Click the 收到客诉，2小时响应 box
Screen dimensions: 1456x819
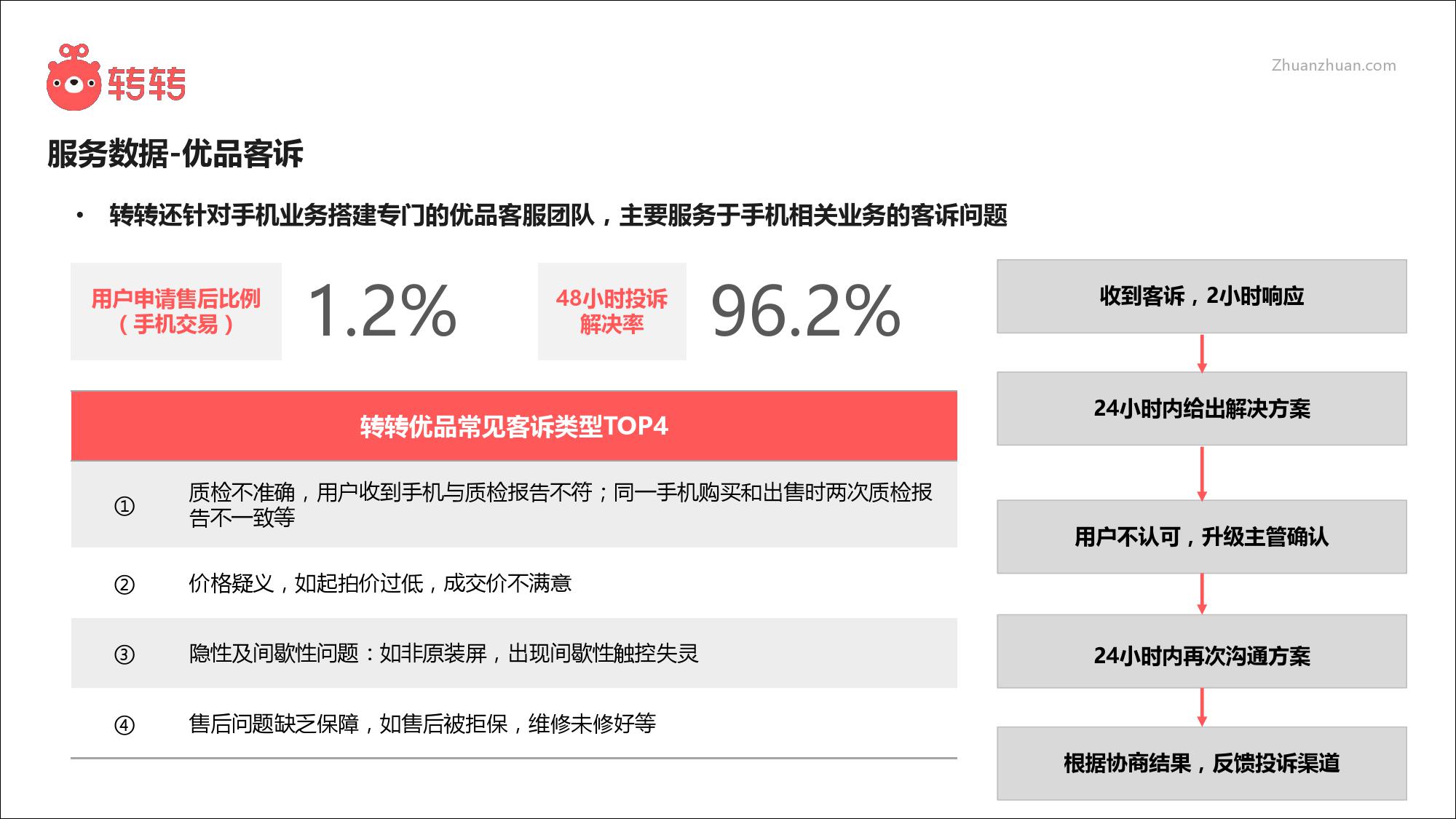point(1201,296)
